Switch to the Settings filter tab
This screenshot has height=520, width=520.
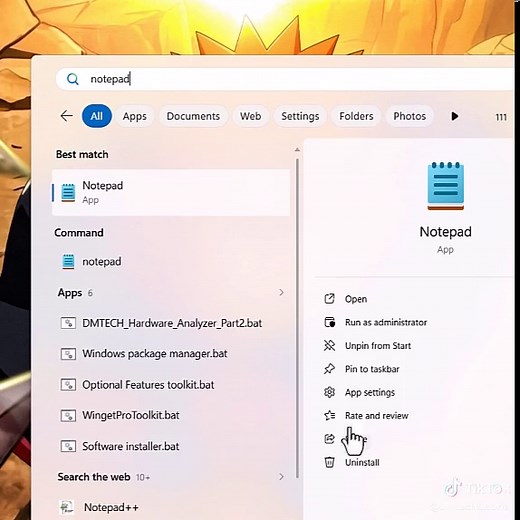300,116
